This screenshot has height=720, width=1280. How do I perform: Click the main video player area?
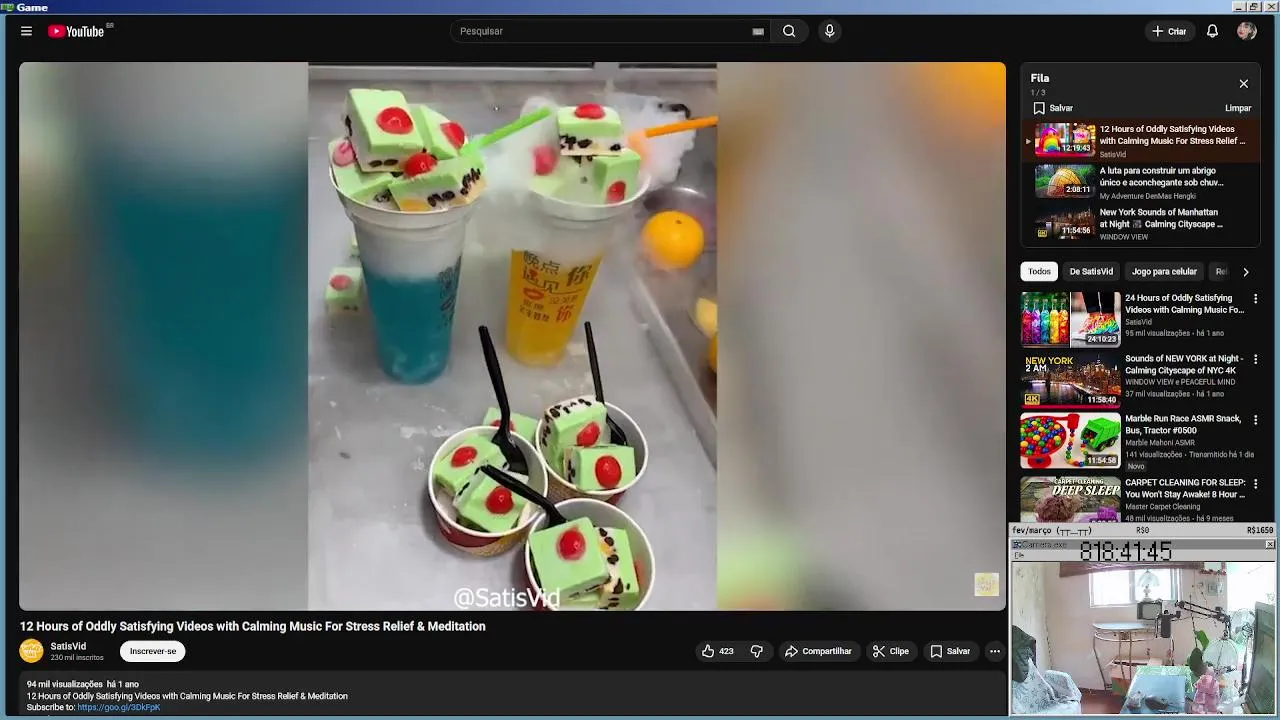[x=512, y=336]
